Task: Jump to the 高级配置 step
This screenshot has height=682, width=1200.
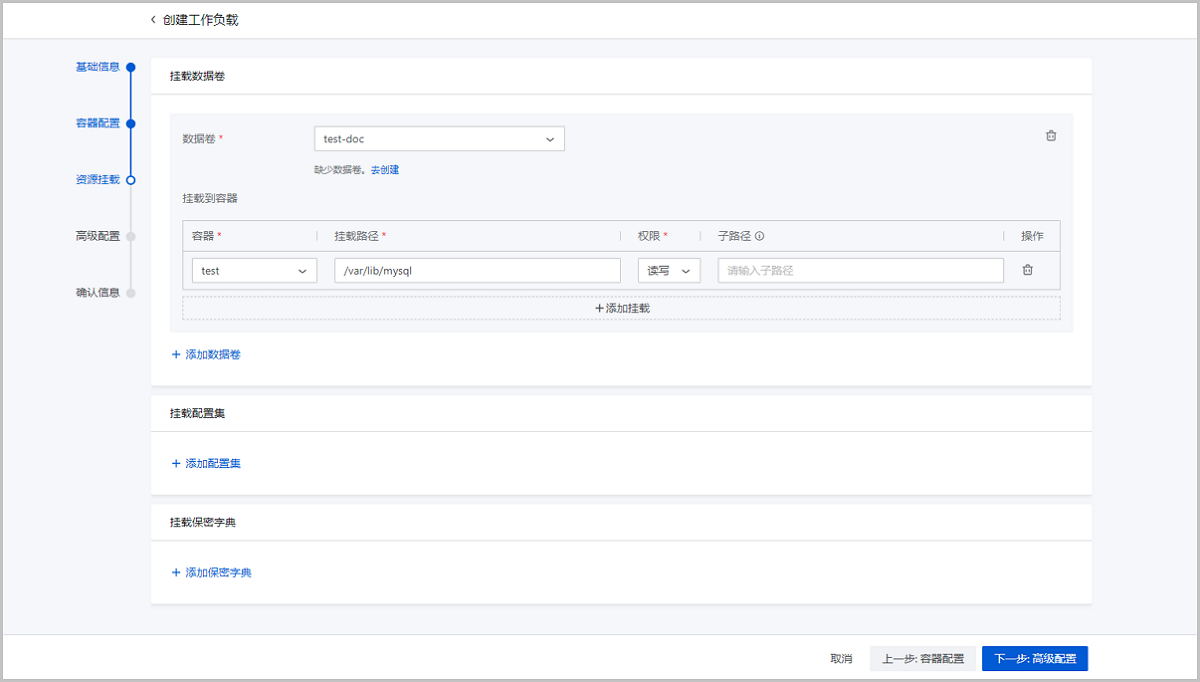Action: pyautogui.click(x=98, y=236)
